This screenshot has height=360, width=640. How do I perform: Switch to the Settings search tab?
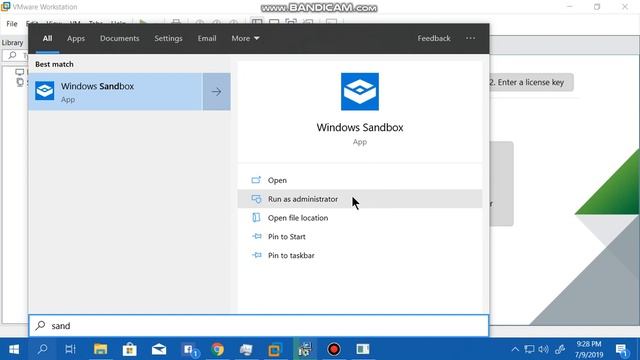pyautogui.click(x=168, y=38)
